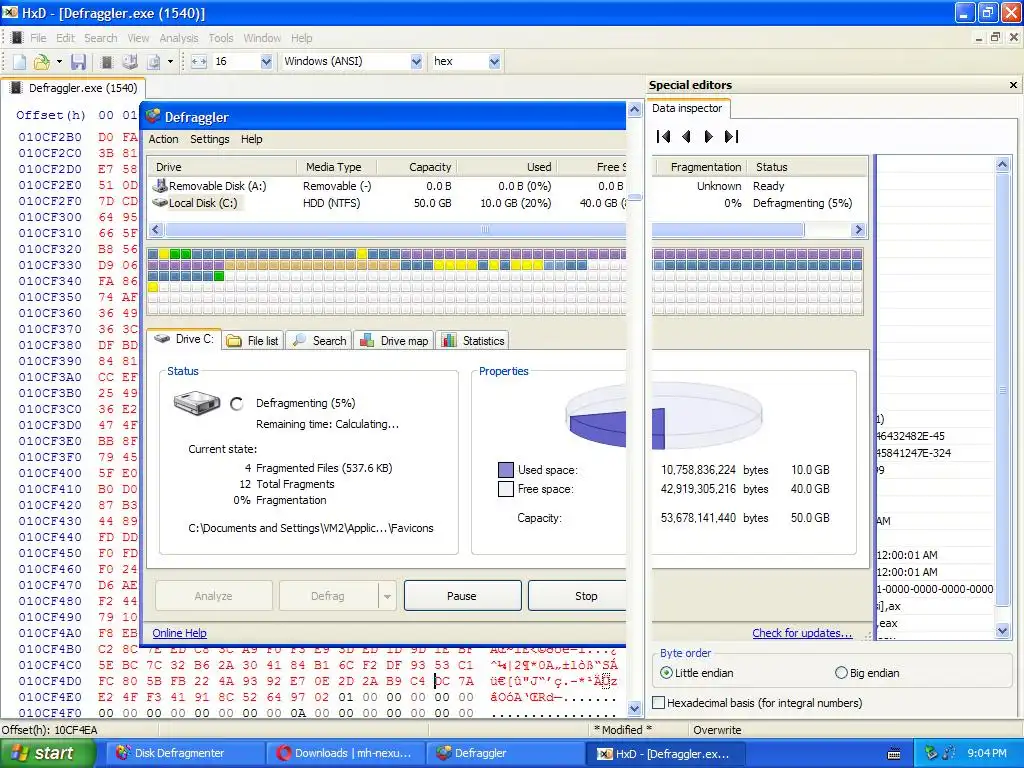Click the Pause button
Viewport: 1024px width, 768px height.
pyautogui.click(x=462, y=596)
